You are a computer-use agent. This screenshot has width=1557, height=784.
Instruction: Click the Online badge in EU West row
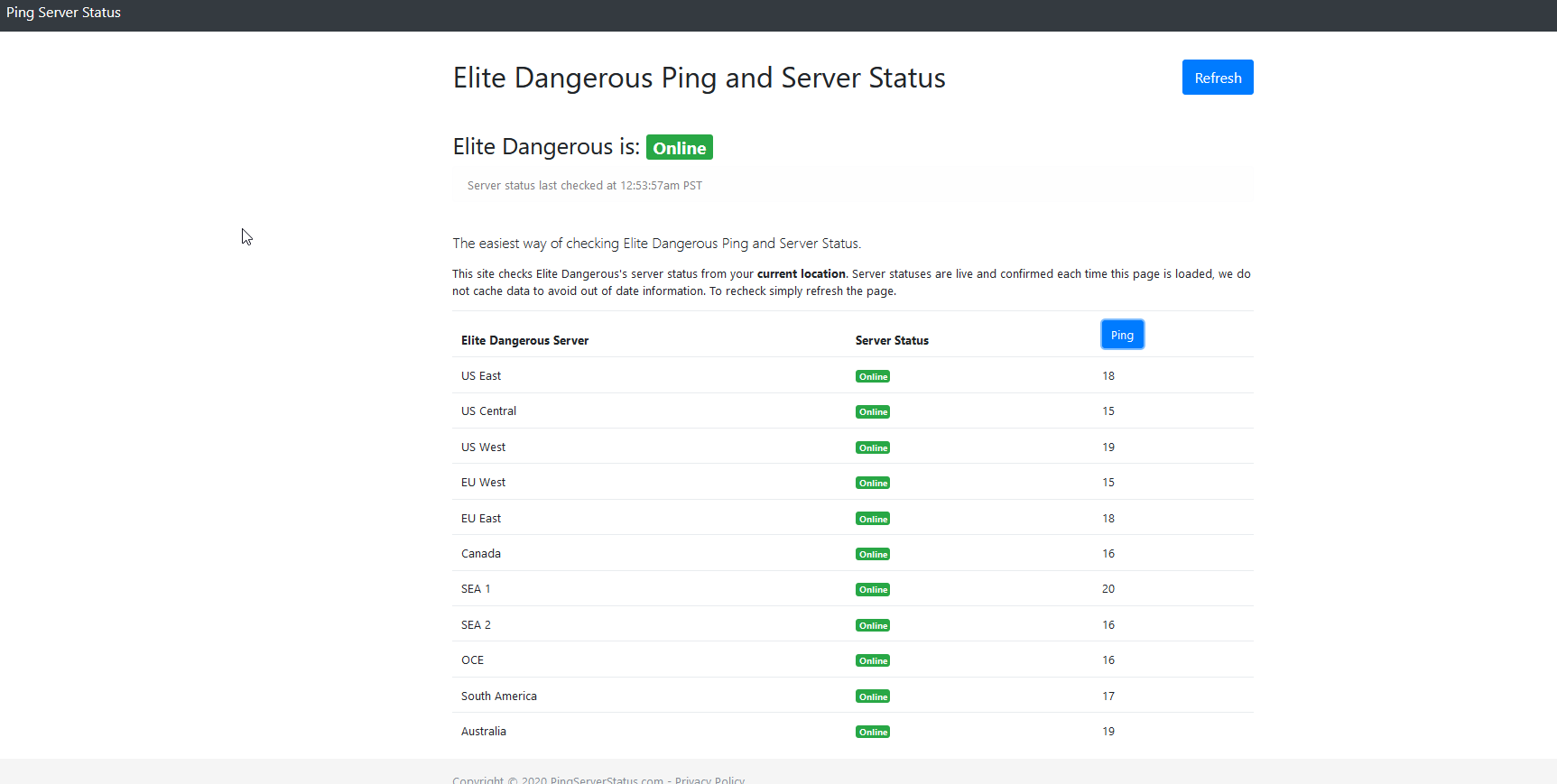873,483
